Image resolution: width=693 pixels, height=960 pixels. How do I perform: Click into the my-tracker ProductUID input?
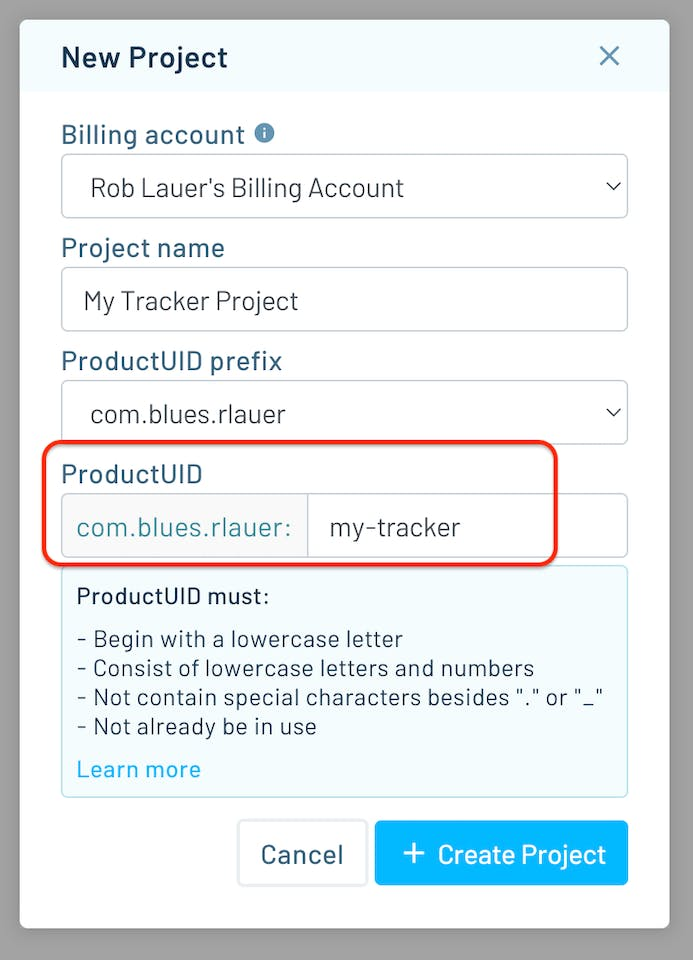pos(465,526)
